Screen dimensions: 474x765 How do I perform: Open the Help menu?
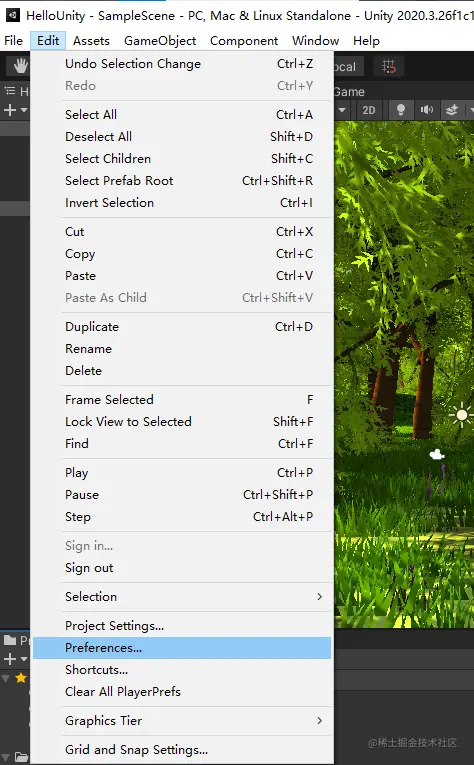click(366, 40)
